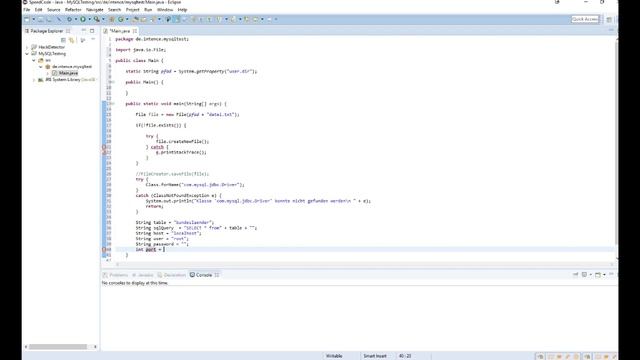
Task: Open the Project menu
Action: 133,9
